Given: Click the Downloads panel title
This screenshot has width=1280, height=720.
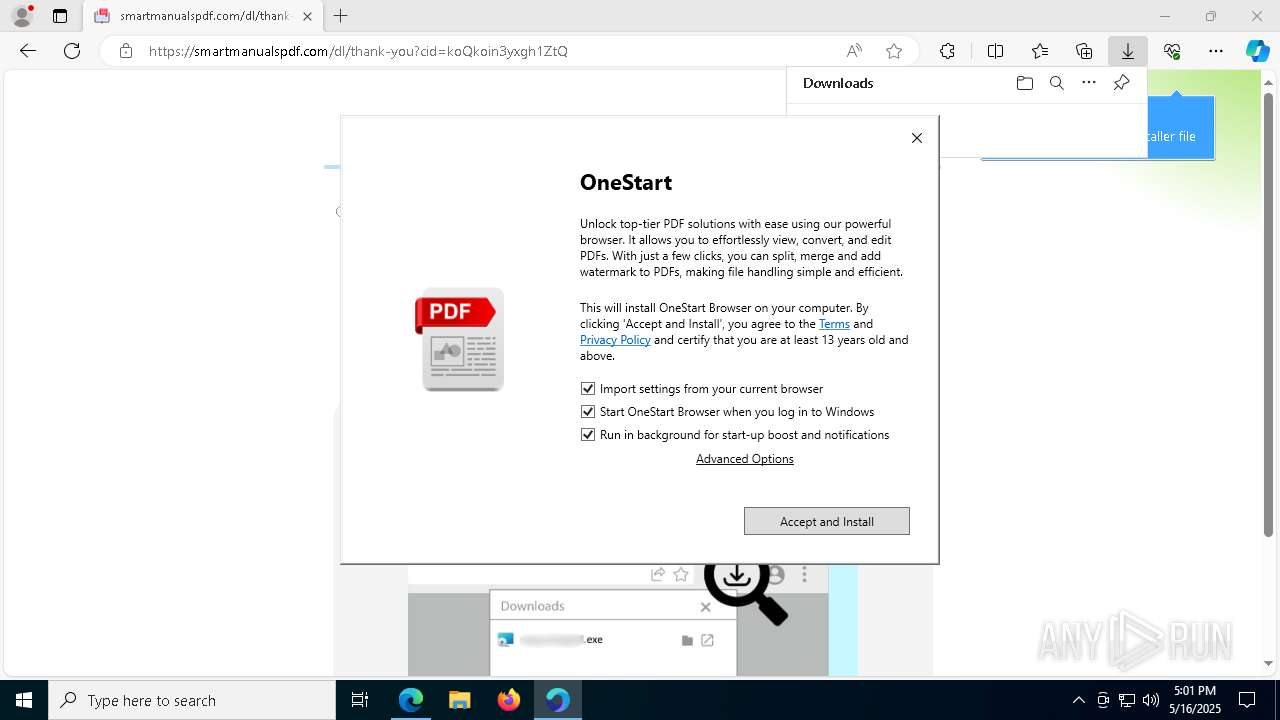Looking at the screenshot, I should coord(838,83).
